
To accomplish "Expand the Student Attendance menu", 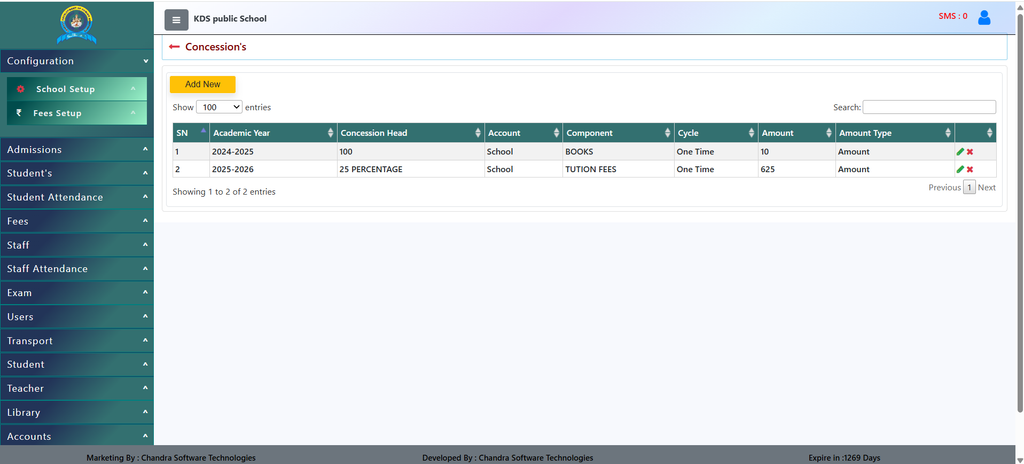I will (x=77, y=197).
